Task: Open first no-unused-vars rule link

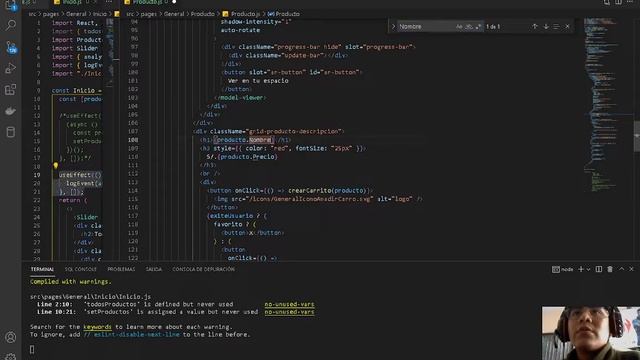Action: [289, 304]
